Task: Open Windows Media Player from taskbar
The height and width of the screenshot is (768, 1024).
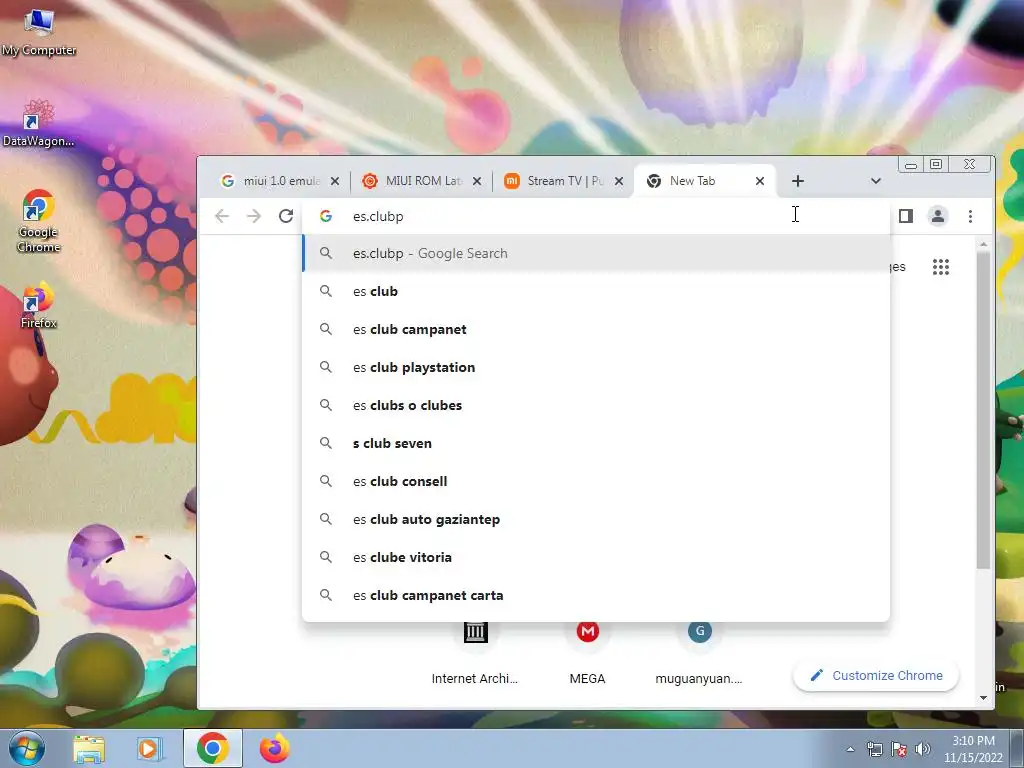Action: [149, 748]
